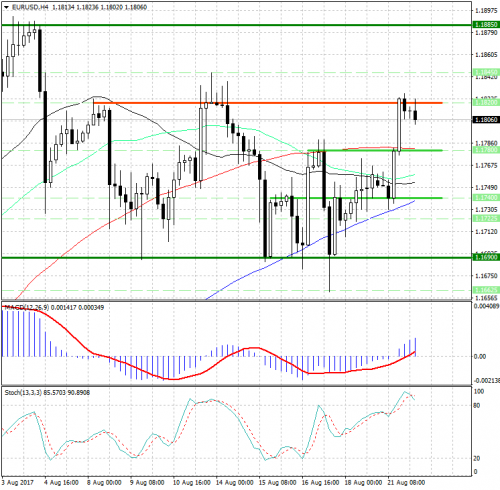Select the 1.18200 level label on price axis
This screenshot has width=500, height=490.
486,102
